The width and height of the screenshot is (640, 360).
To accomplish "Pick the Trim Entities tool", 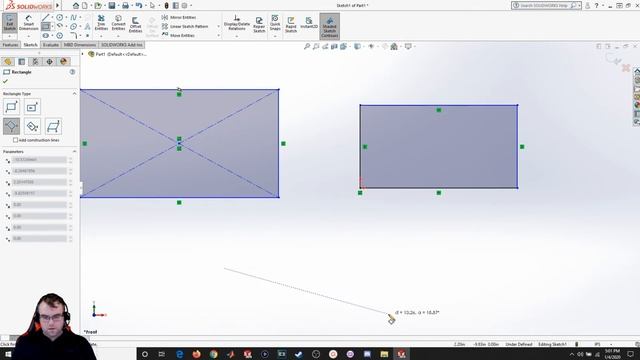I will point(101,23).
